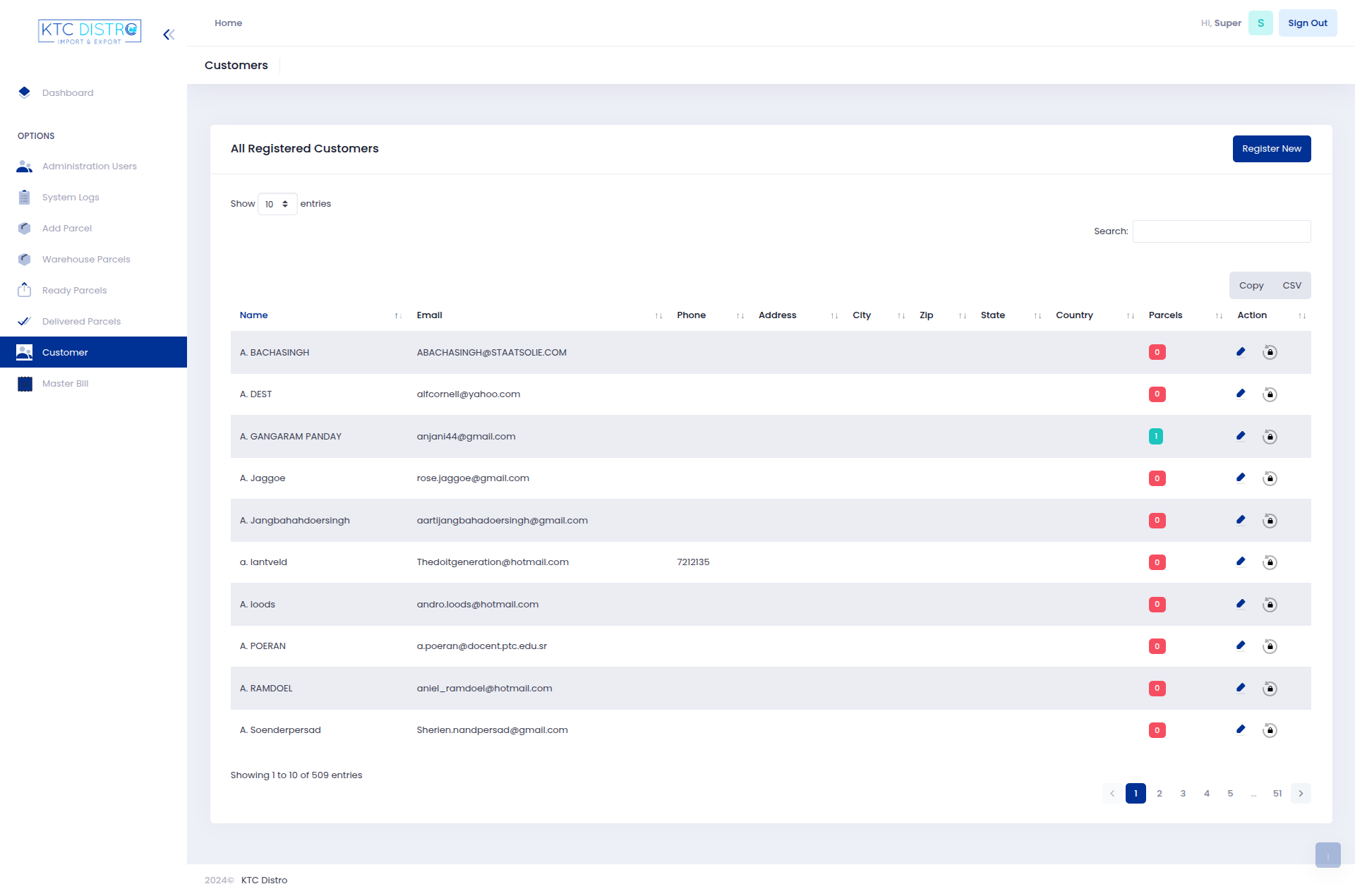Open the Master Bill section
The height and width of the screenshot is (896, 1355).
tap(65, 383)
